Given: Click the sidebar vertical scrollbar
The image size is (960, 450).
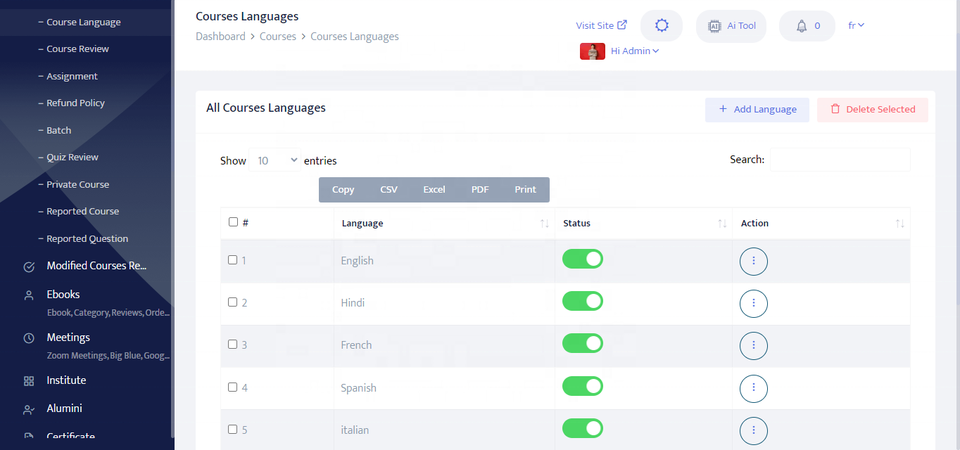Looking at the screenshot, I should [173, 220].
